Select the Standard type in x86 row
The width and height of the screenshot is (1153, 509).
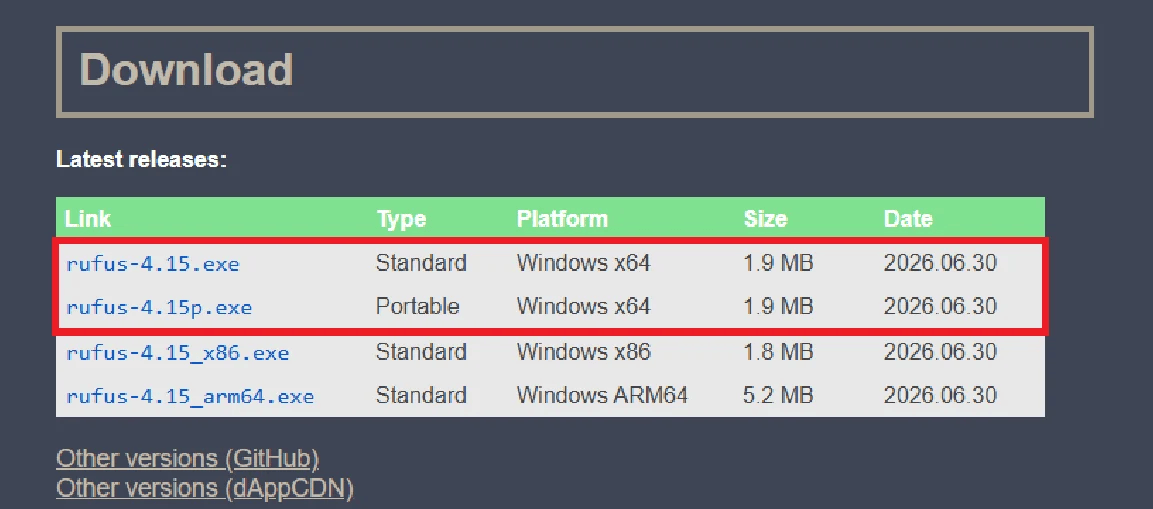click(x=421, y=352)
